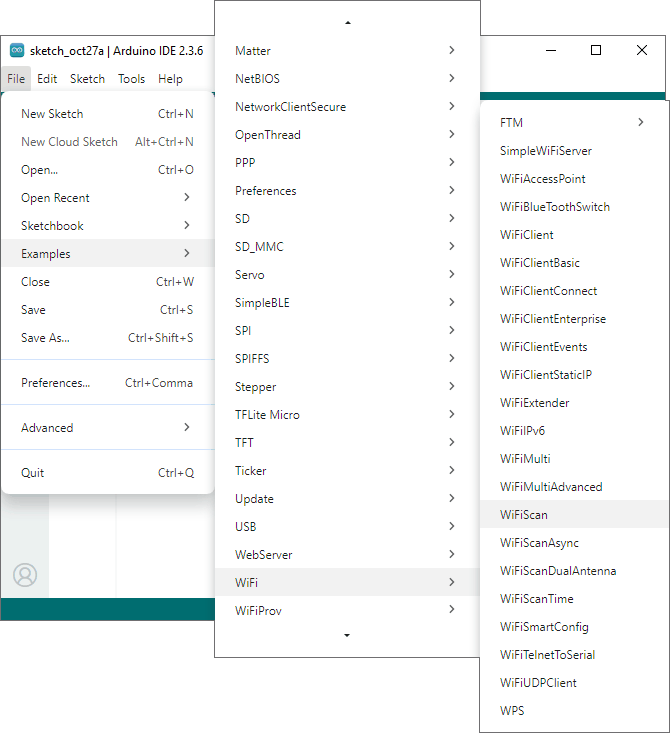Select Save As from File menu
The width and height of the screenshot is (670, 733).
(107, 338)
